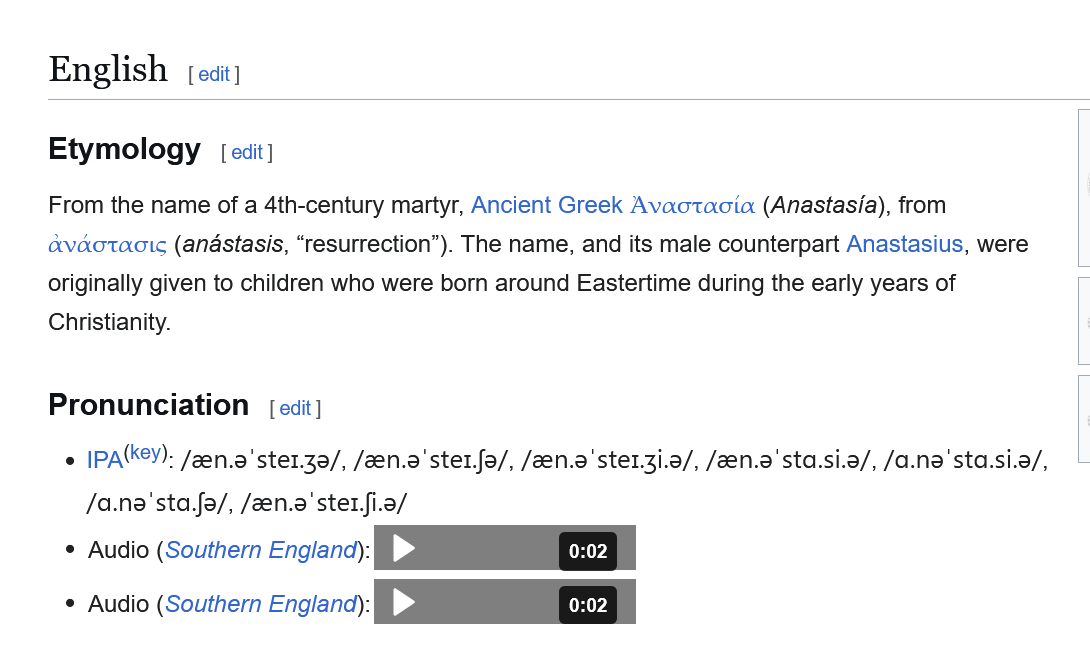The image size is (1090, 664).
Task: Open the second Southern England accent link
Action: 261,604
